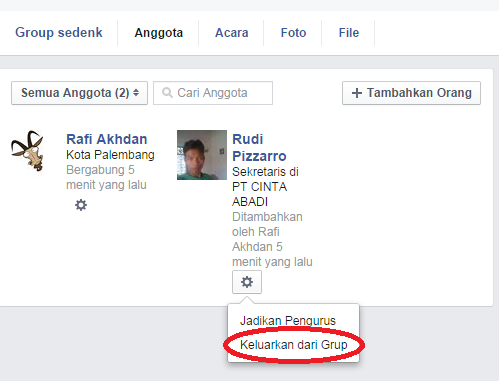Click gear button under Rudi Pizzarro
Image resolution: width=499 pixels, height=381 pixels.
247,282
